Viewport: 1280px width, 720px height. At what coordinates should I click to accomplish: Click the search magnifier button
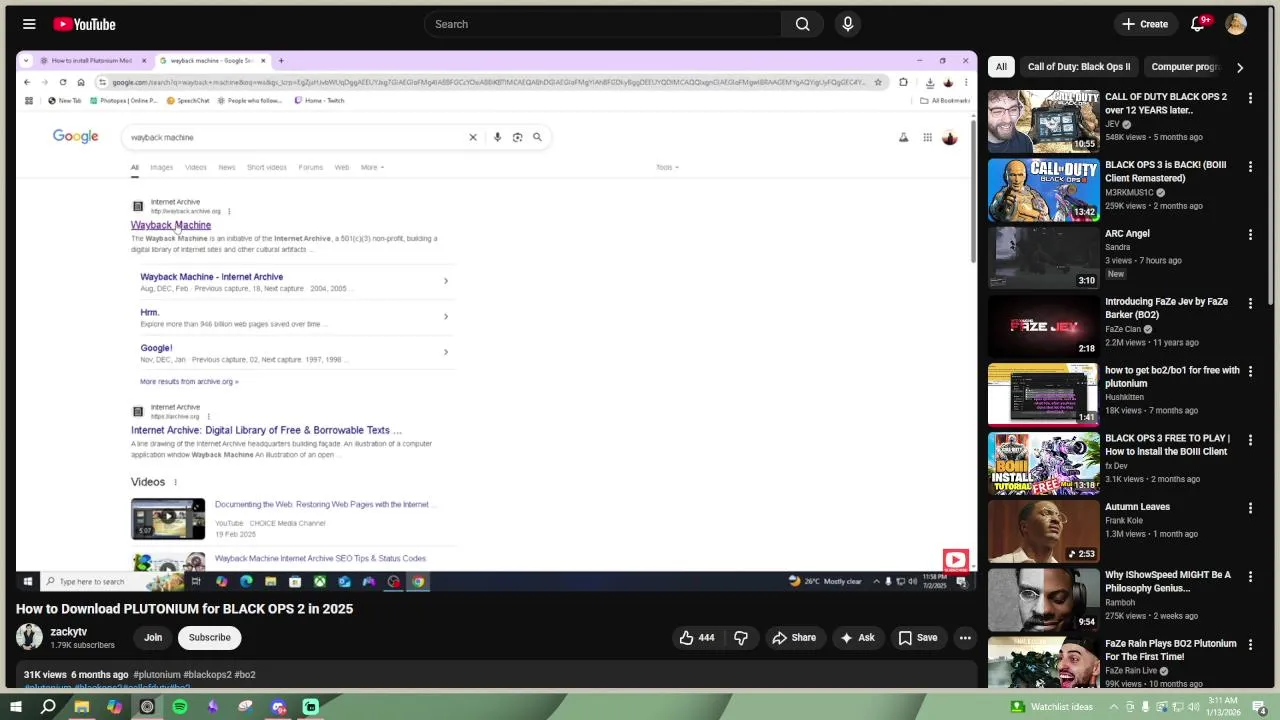(802, 24)
